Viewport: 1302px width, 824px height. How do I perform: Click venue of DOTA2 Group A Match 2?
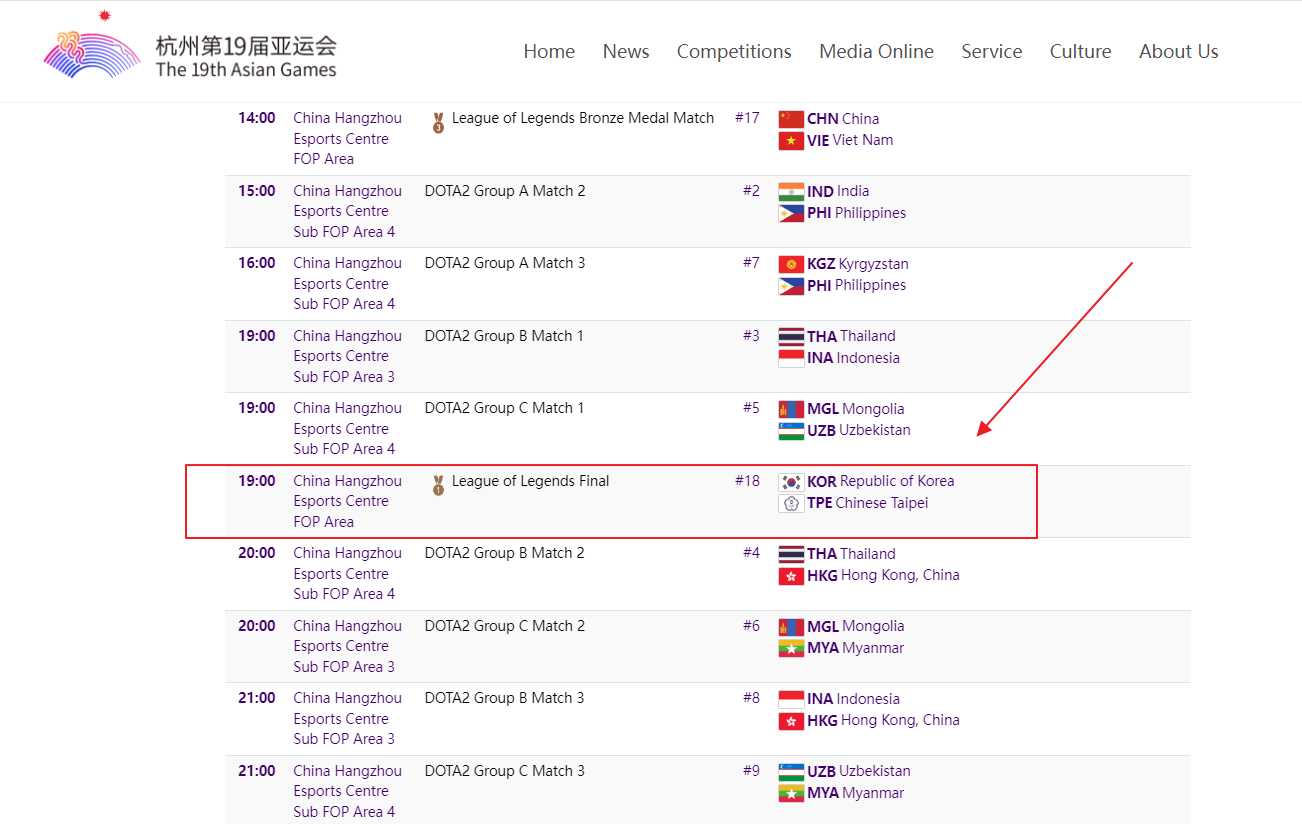[347, 211]
